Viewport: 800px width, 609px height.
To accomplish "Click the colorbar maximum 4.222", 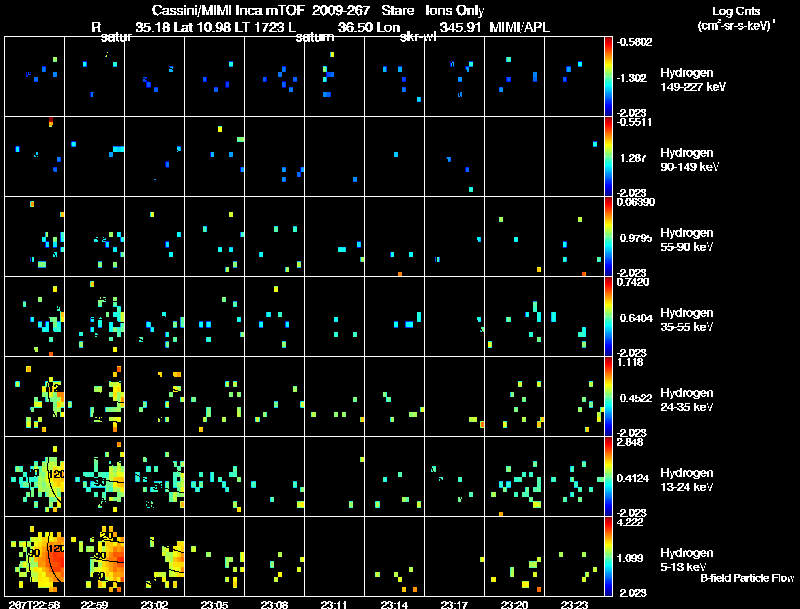I will (x=630, y=522).
